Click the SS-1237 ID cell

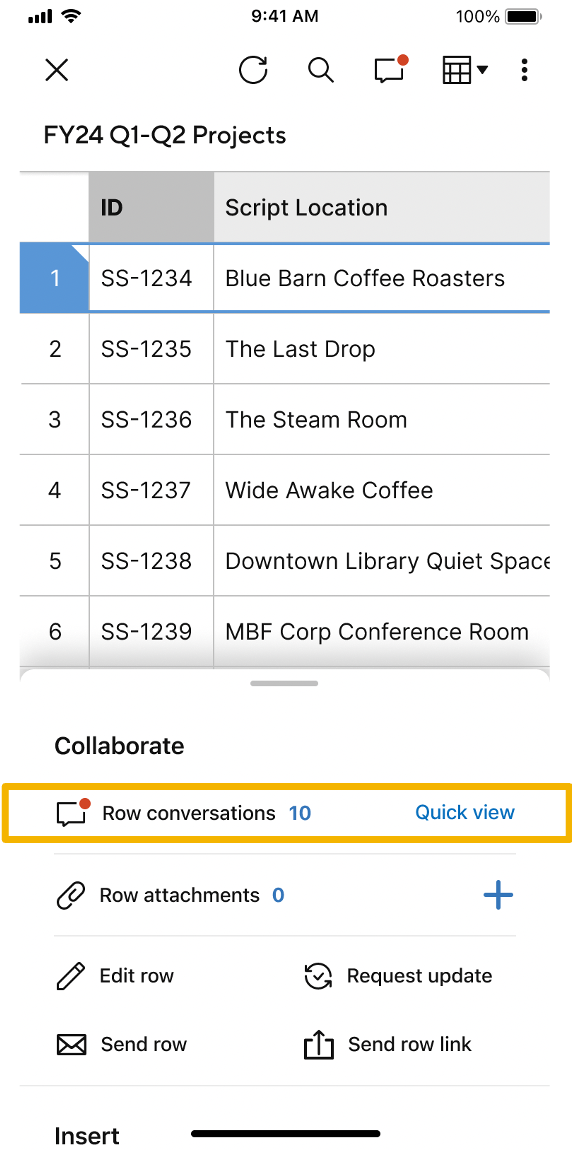click(152, 490)
